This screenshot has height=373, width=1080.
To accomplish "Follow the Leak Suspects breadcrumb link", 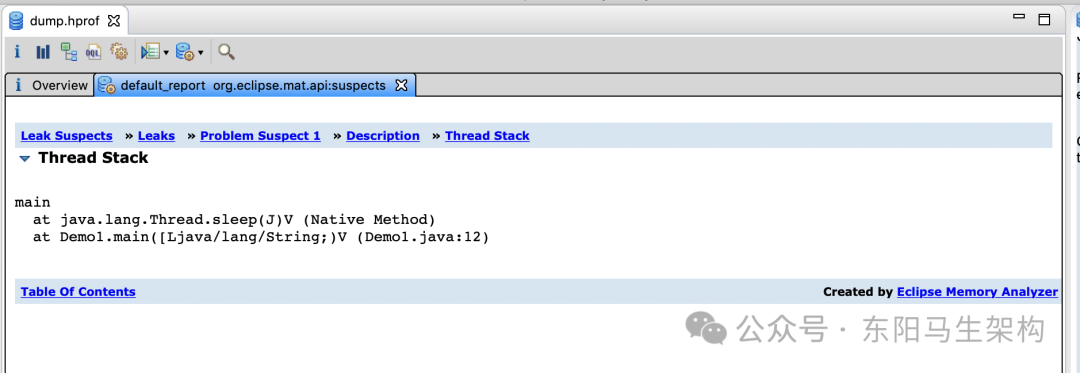I will coord(67,136).
